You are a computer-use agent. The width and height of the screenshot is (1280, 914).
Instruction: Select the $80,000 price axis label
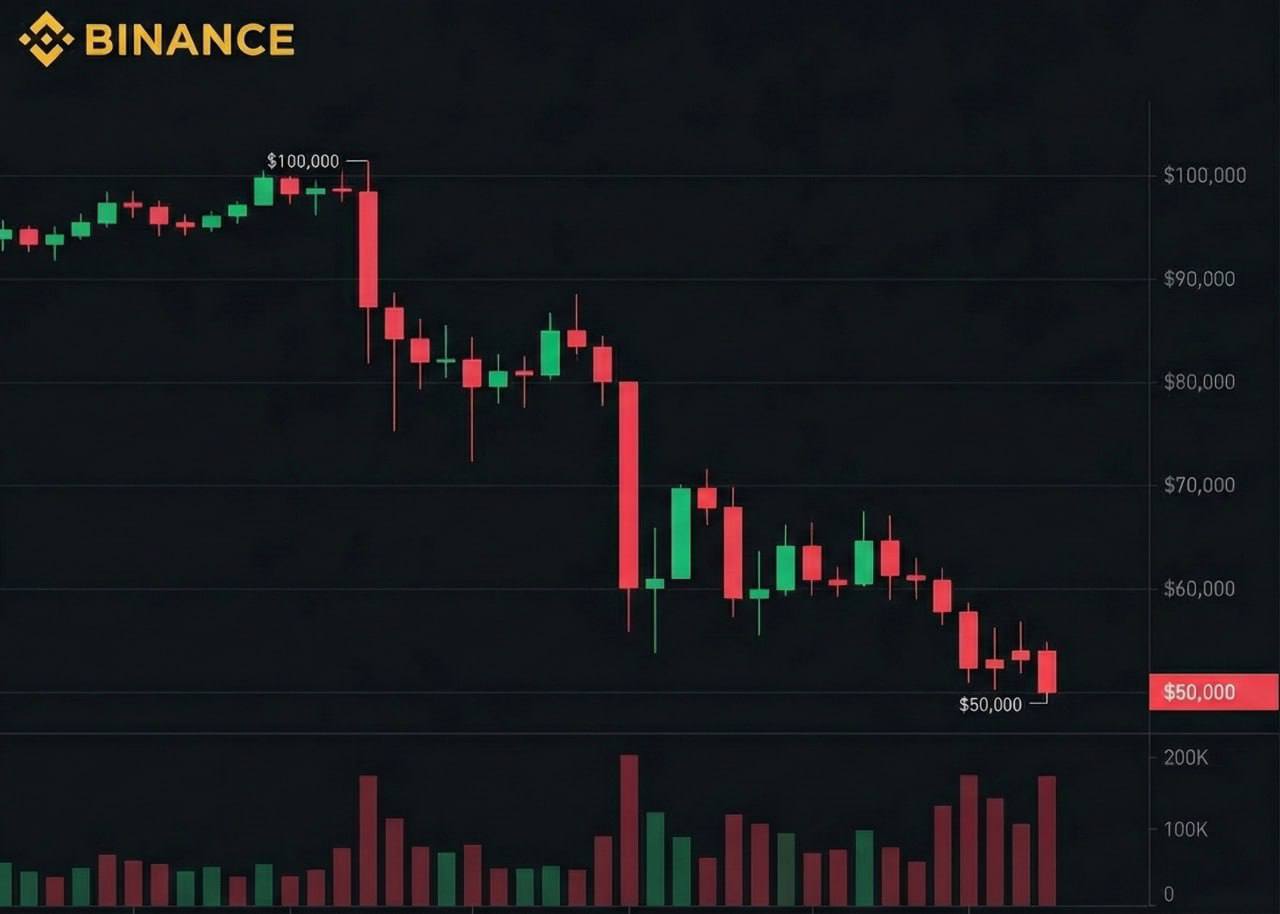(x=1199, y=382)
